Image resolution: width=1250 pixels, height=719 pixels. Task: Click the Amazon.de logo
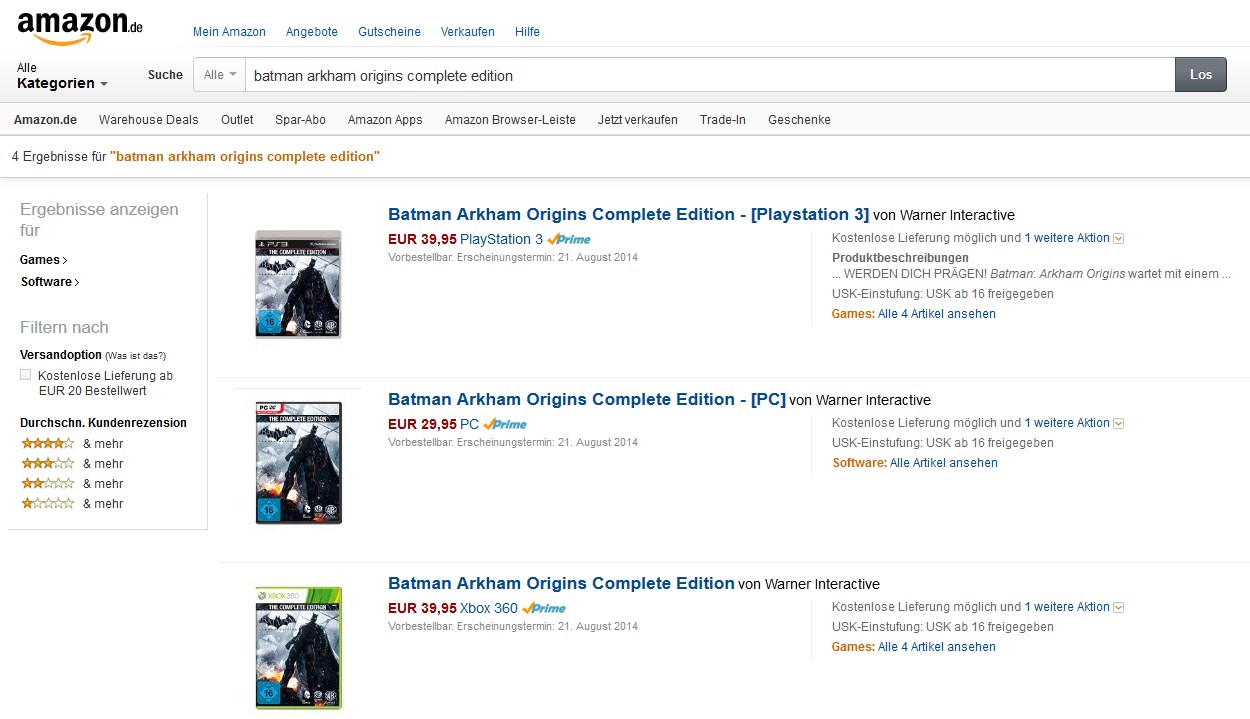(x=80, y=28)
